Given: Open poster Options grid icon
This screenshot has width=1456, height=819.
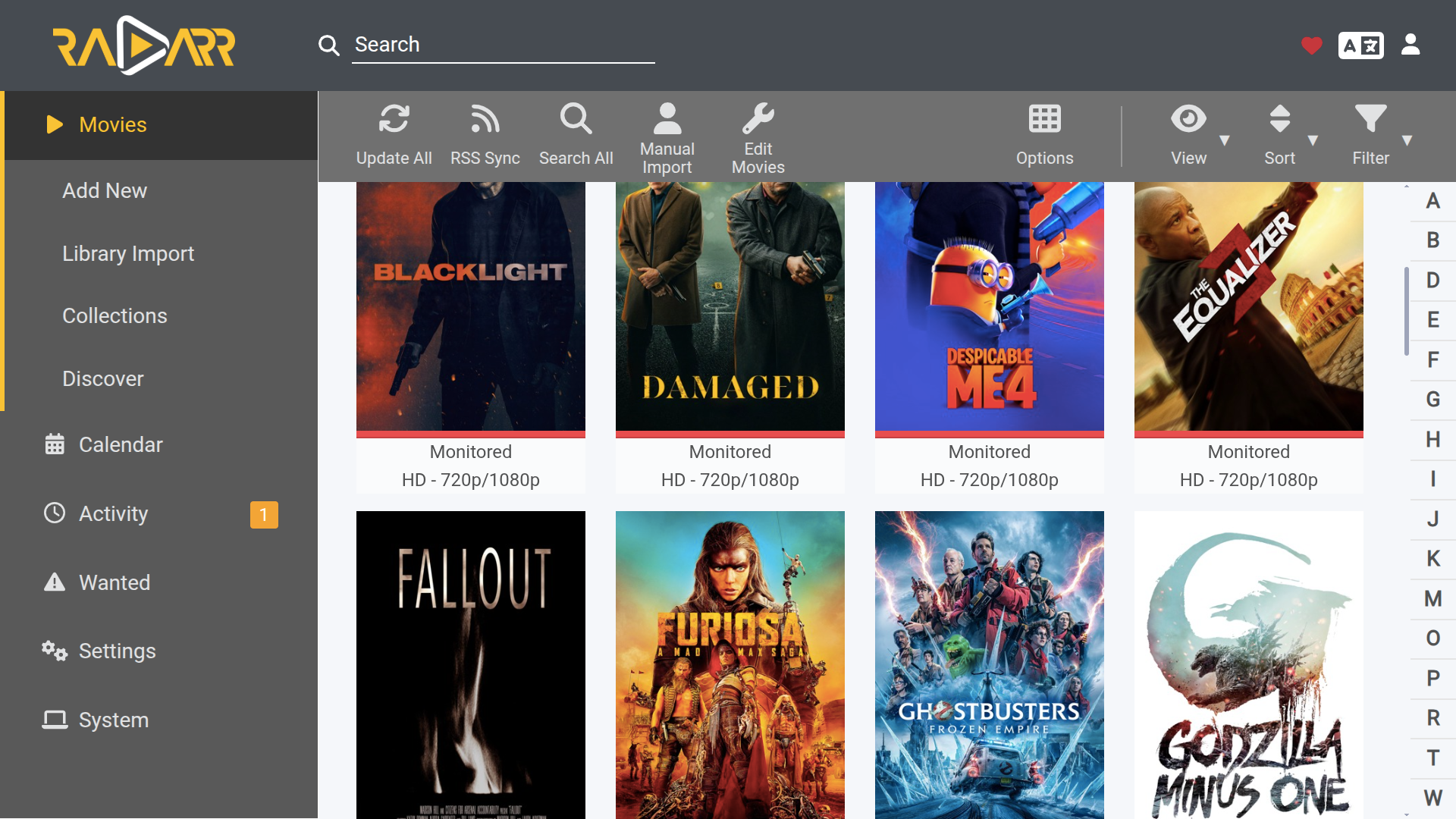Looking at the screenshot, I should pyautogui.click(x=1044, y=120).
